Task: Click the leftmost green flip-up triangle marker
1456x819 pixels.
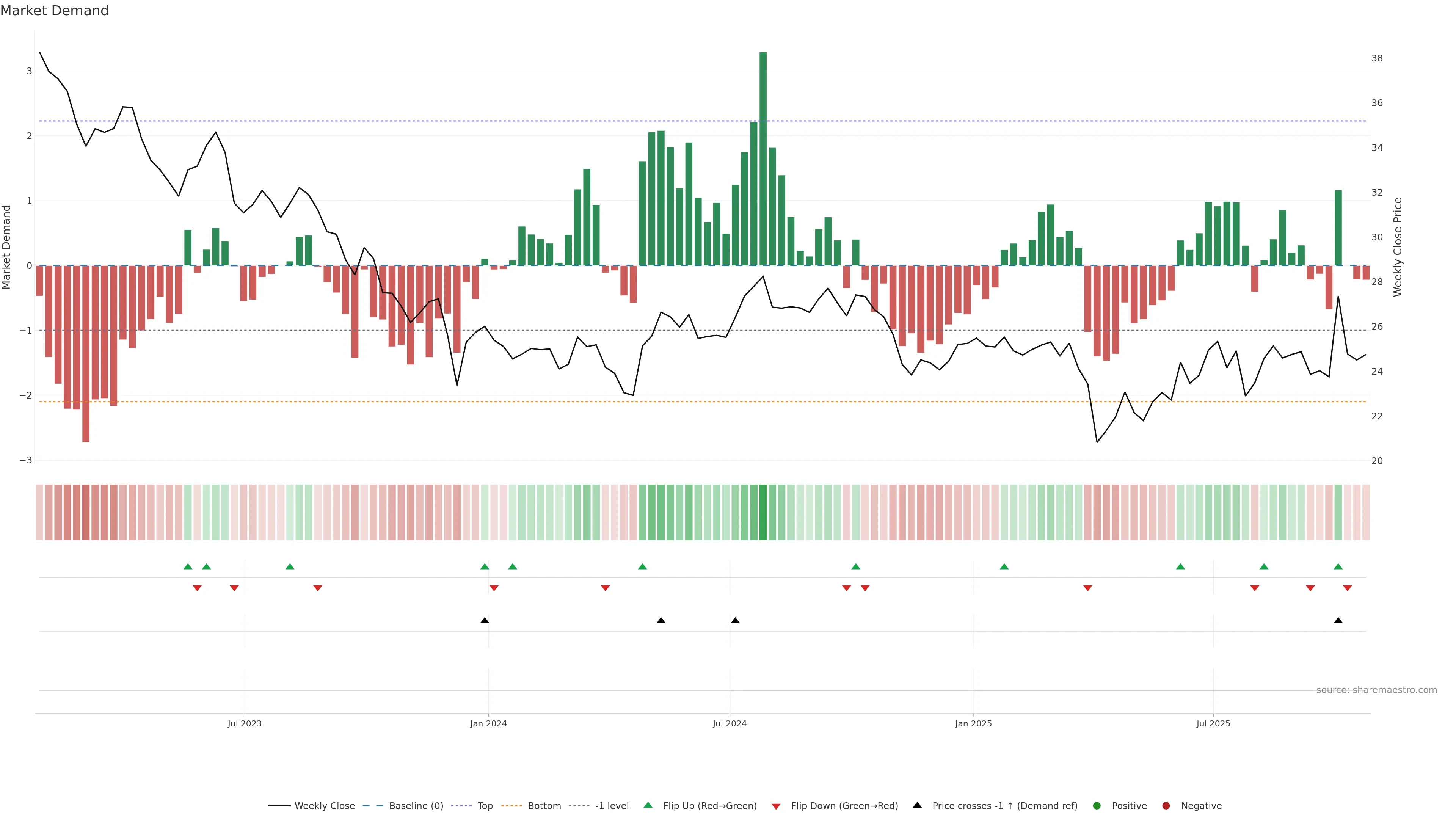Action: point(188,567)
